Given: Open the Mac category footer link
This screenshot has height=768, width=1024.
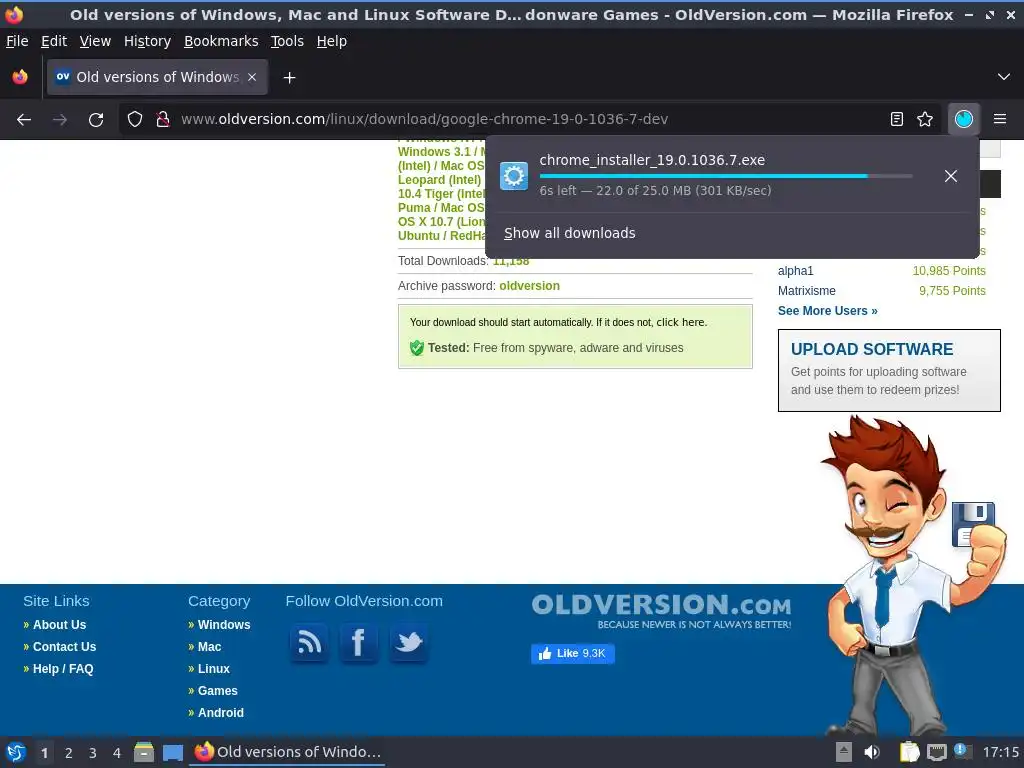Looking at the screenshot, I should click(210, 647).
